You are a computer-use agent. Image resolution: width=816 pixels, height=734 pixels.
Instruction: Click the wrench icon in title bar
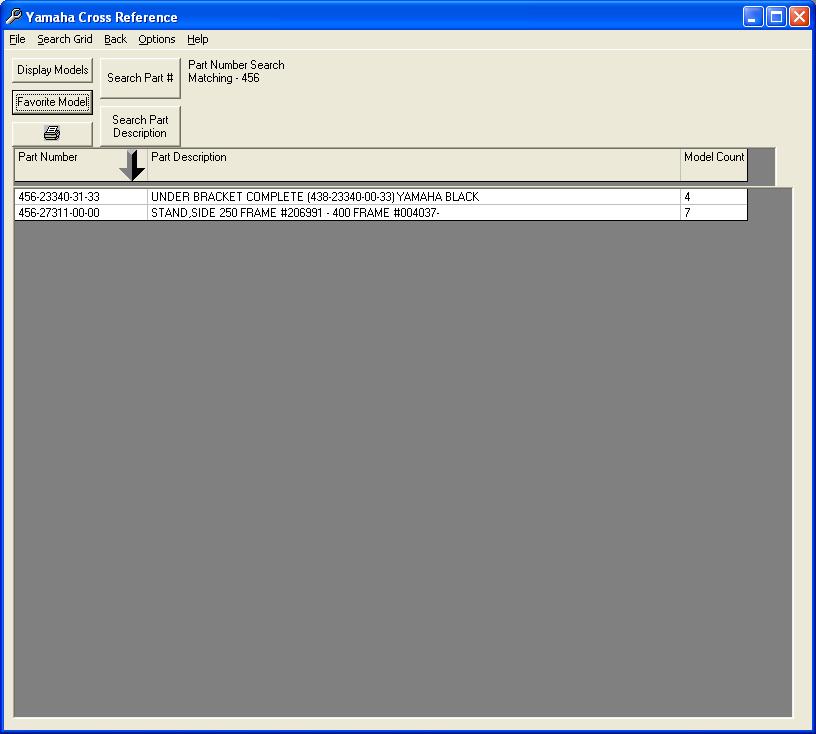tap(13, 17)
